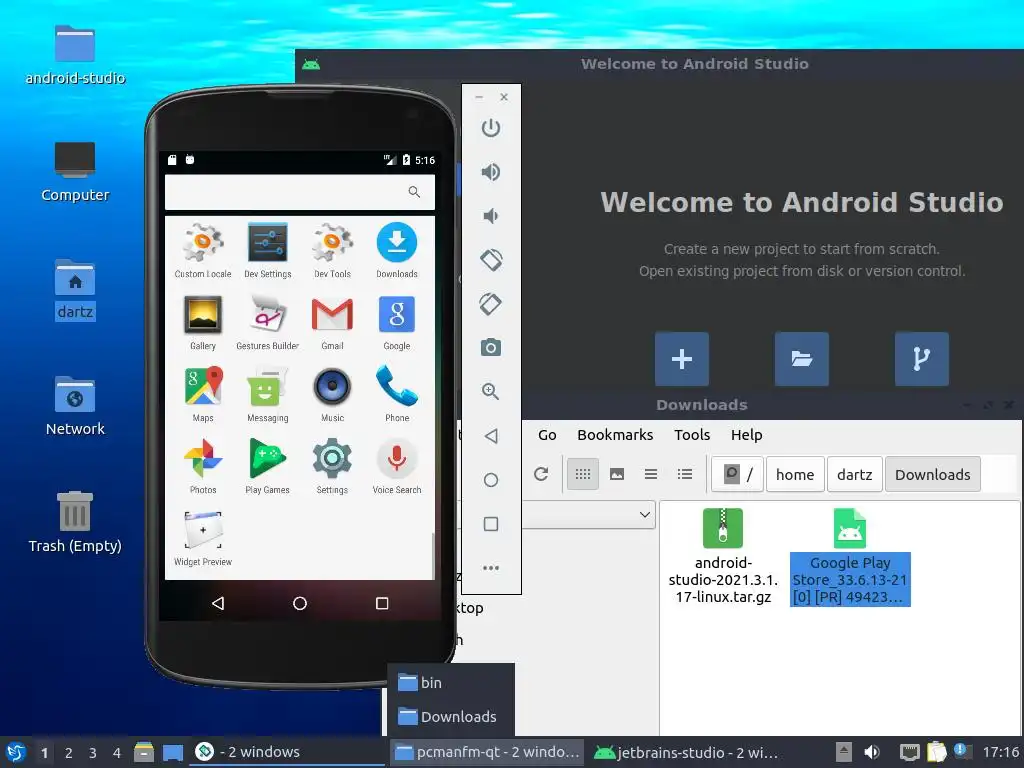The height and width of the screenshot is (768, 1024).
Task: Select Google Play Store APK file
Action: [x=850, y=556]
